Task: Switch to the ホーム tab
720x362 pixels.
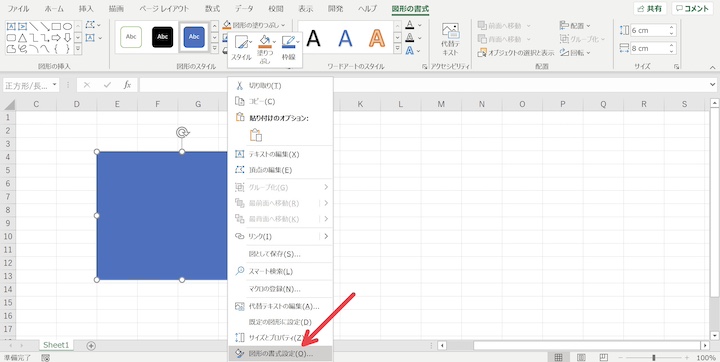Action: tap(54, 9)
